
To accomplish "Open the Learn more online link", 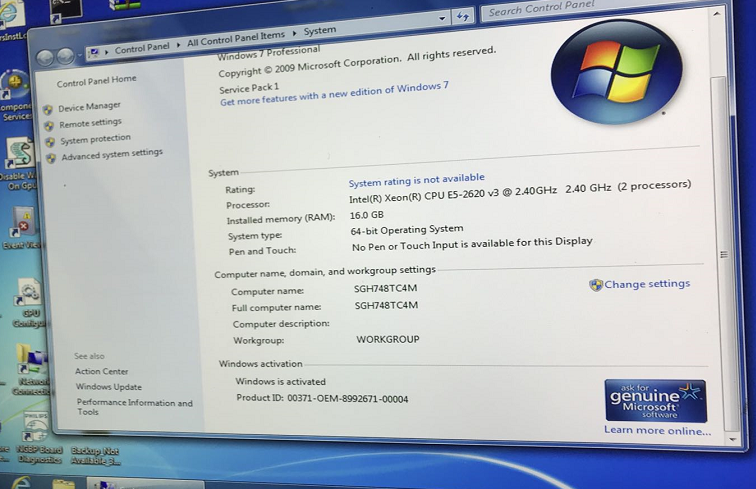I will point(657,431).
